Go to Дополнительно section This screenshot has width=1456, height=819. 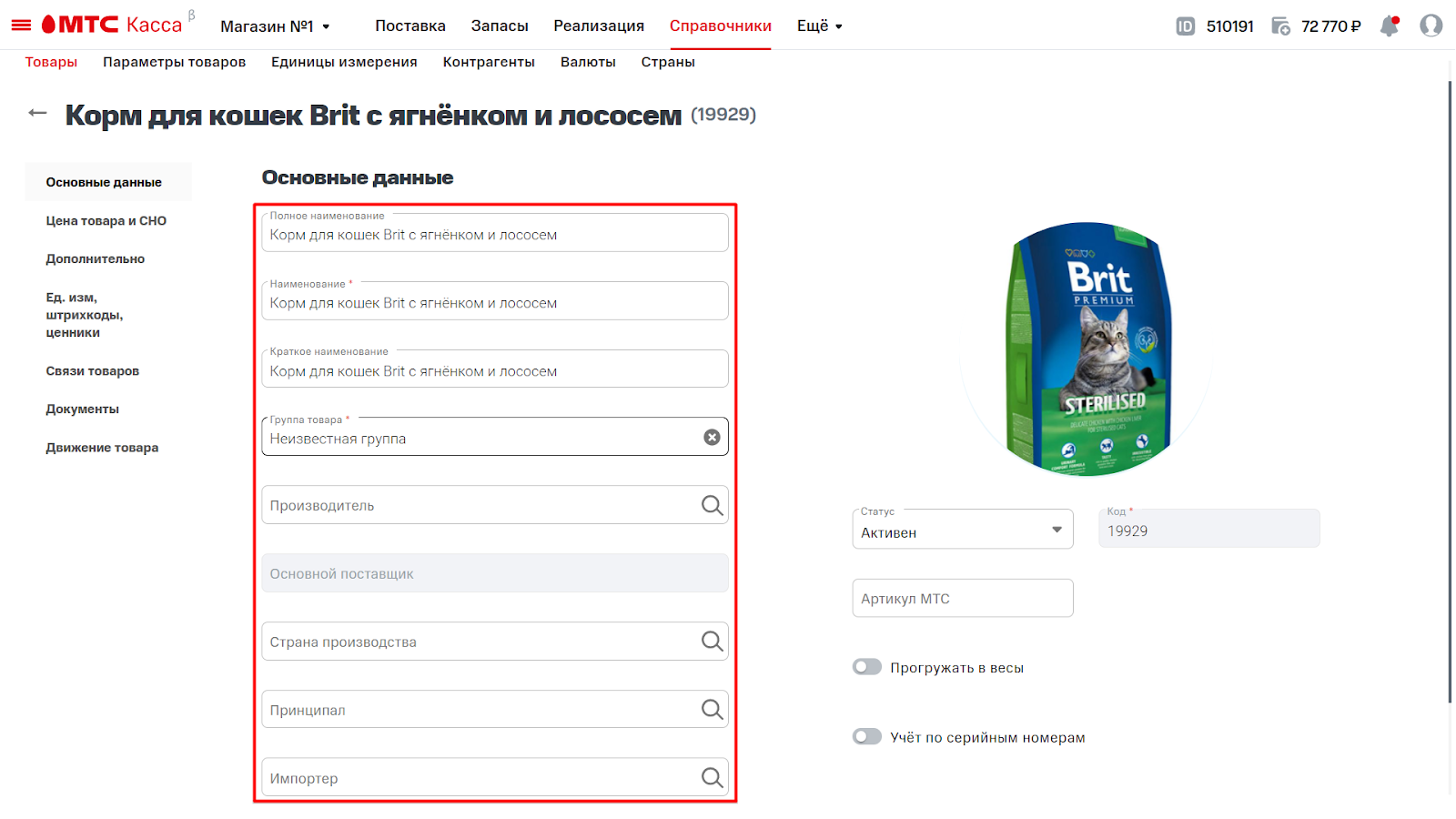[96, 258]
